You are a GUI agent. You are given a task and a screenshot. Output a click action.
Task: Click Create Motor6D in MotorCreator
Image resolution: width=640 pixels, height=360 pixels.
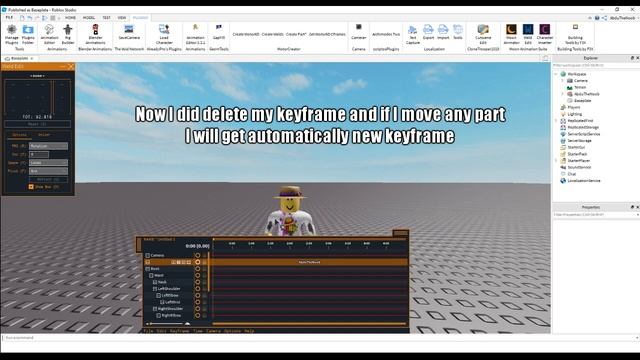tap(246, 34)
